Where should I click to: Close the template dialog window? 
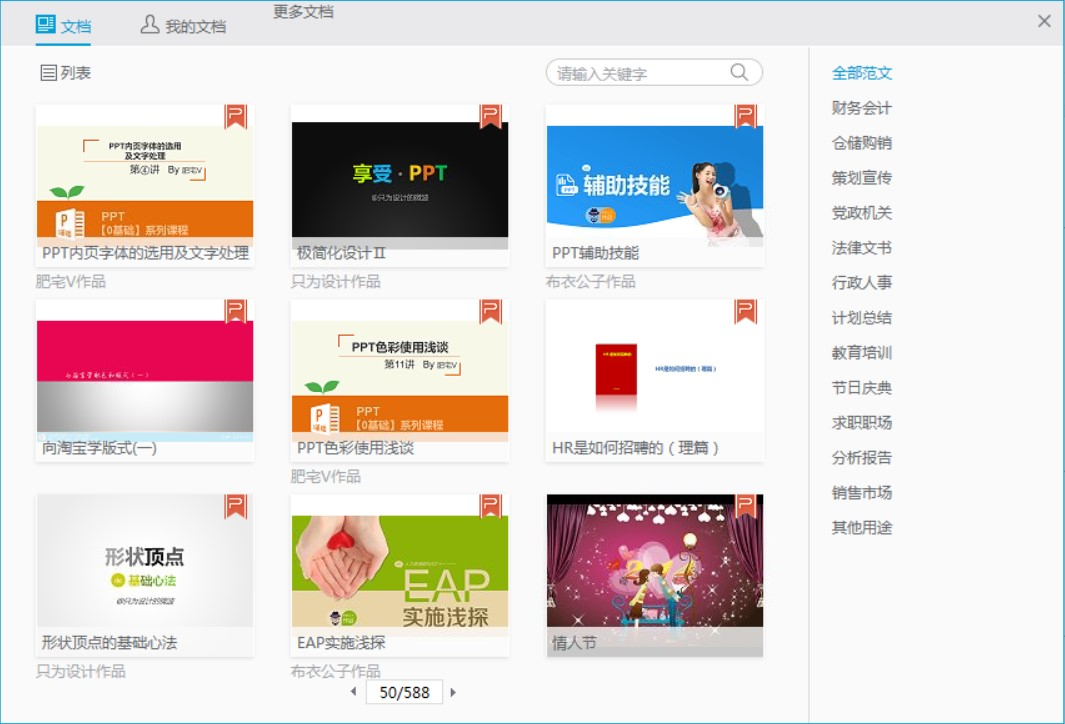tap(1044, 21)
